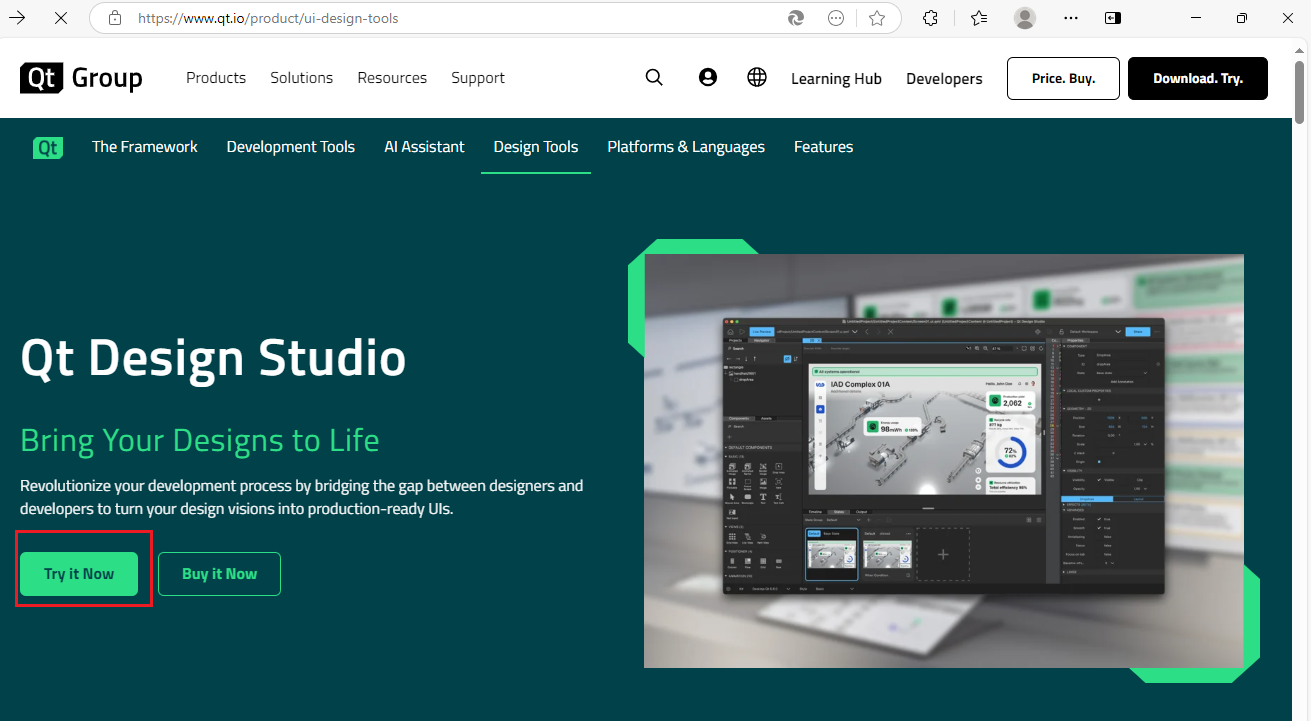Restore down the browser window
Viewport: 1311px width, 721px height.
[1241, 18]
